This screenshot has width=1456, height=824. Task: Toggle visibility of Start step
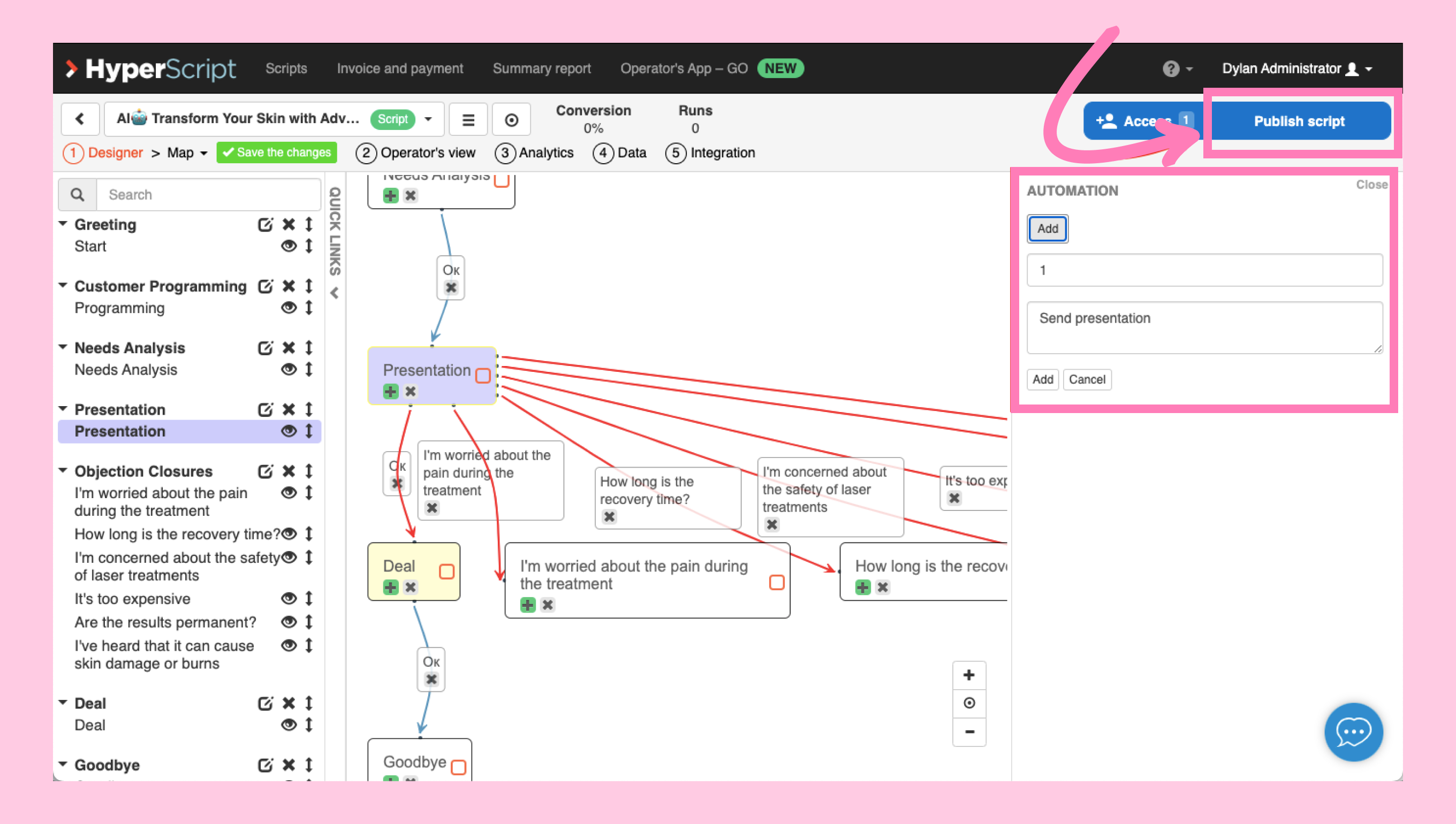point(289,246)
